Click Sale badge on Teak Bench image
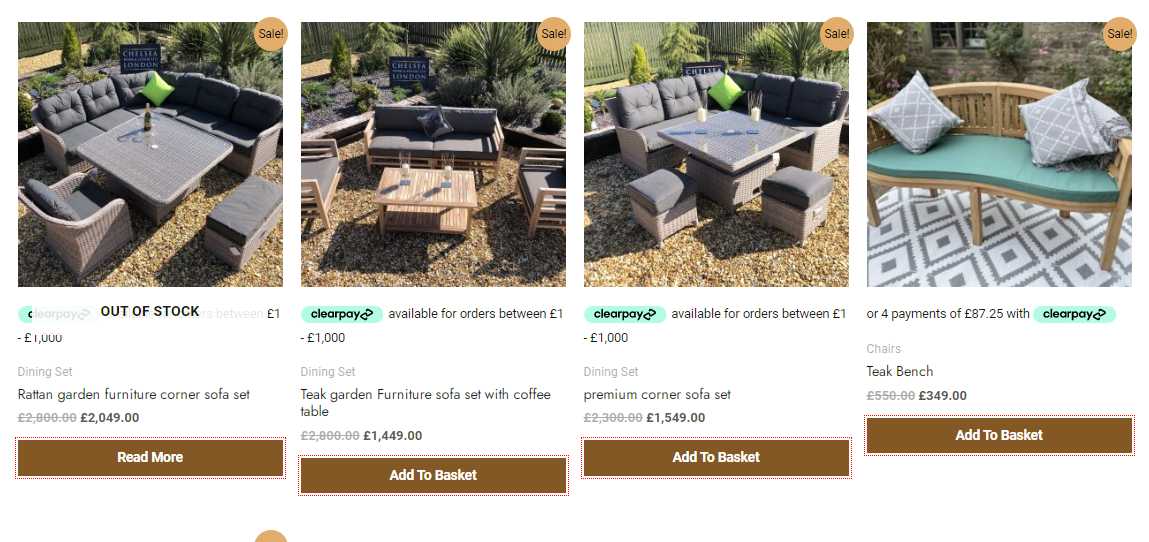 [x=1119, y=34]
